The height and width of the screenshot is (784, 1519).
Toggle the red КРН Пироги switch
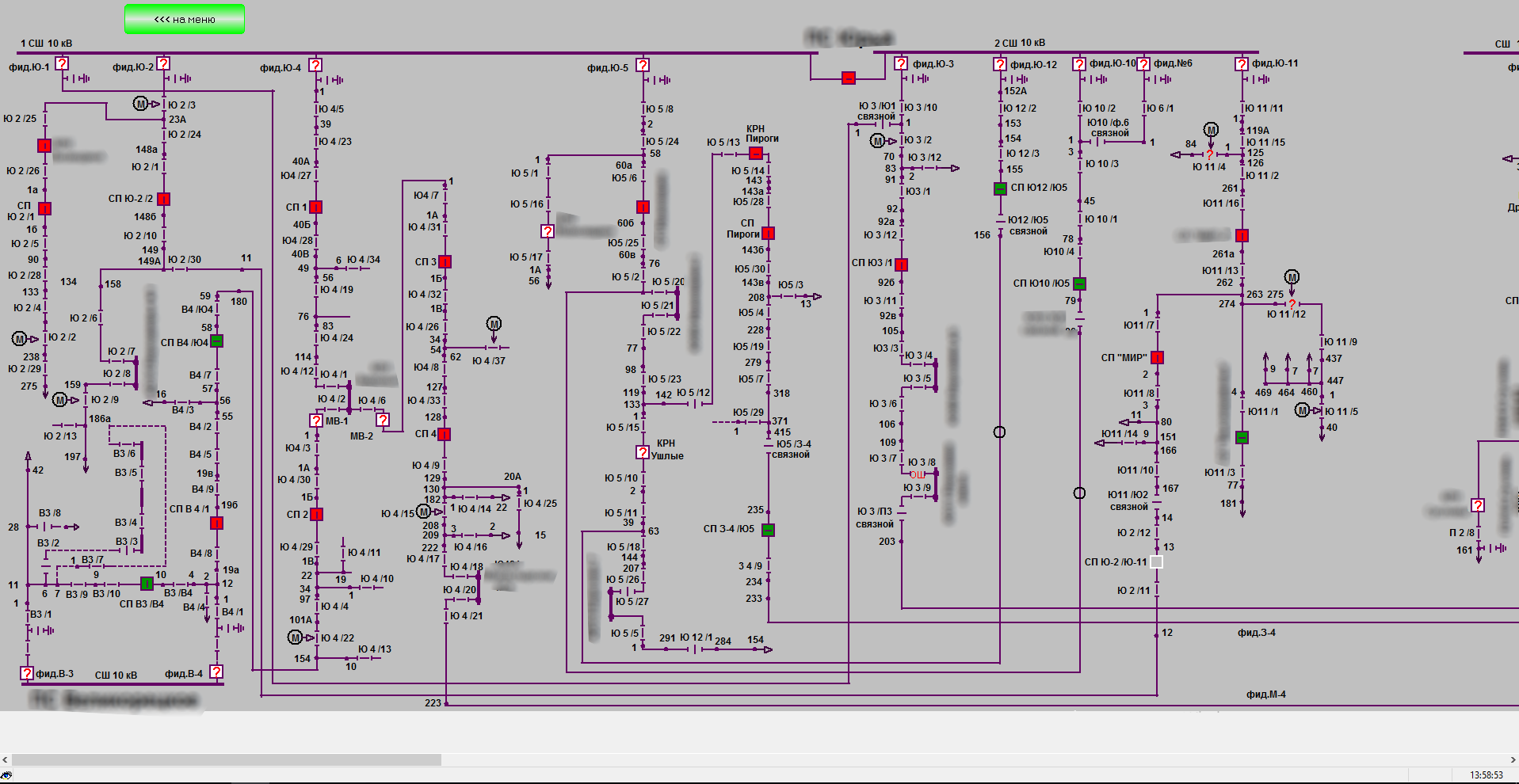pyautogui.click(x=756, y=153)
